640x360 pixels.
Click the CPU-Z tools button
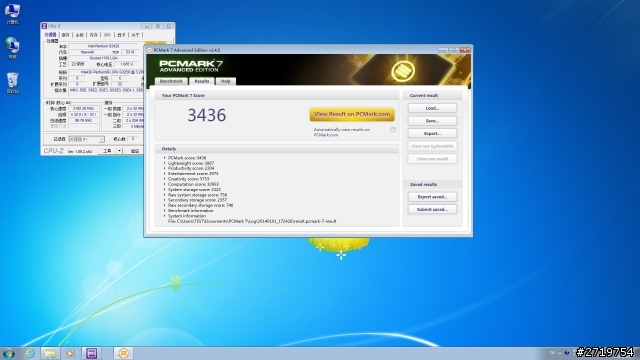[x=107, y=151]
